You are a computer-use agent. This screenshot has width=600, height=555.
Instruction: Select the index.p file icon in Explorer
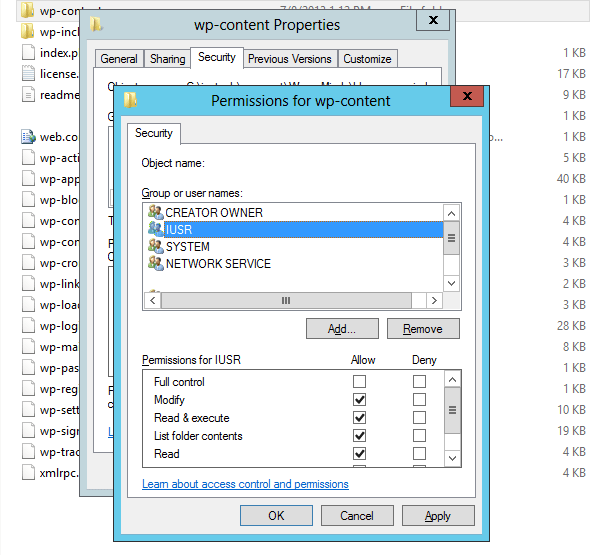28,52
